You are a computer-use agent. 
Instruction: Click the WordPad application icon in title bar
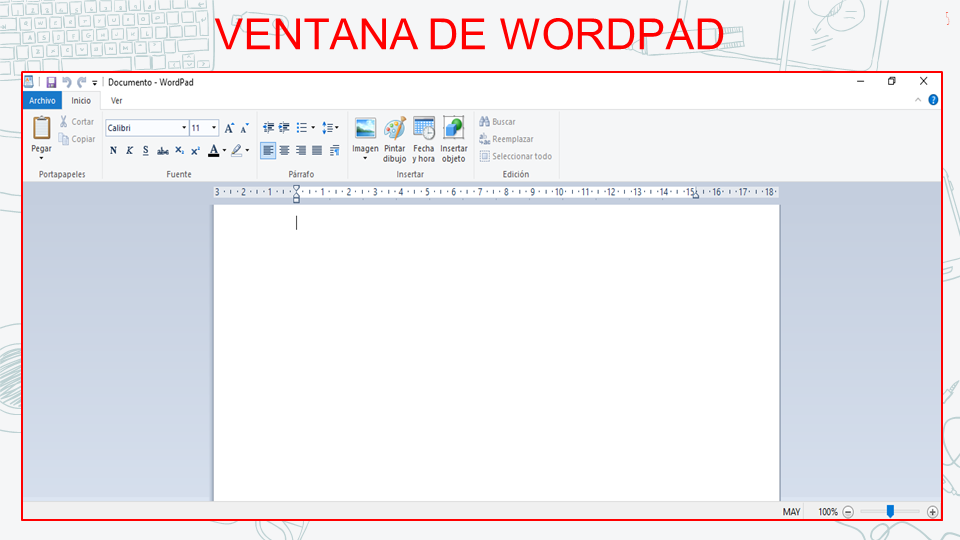click(x=29, y=81)
